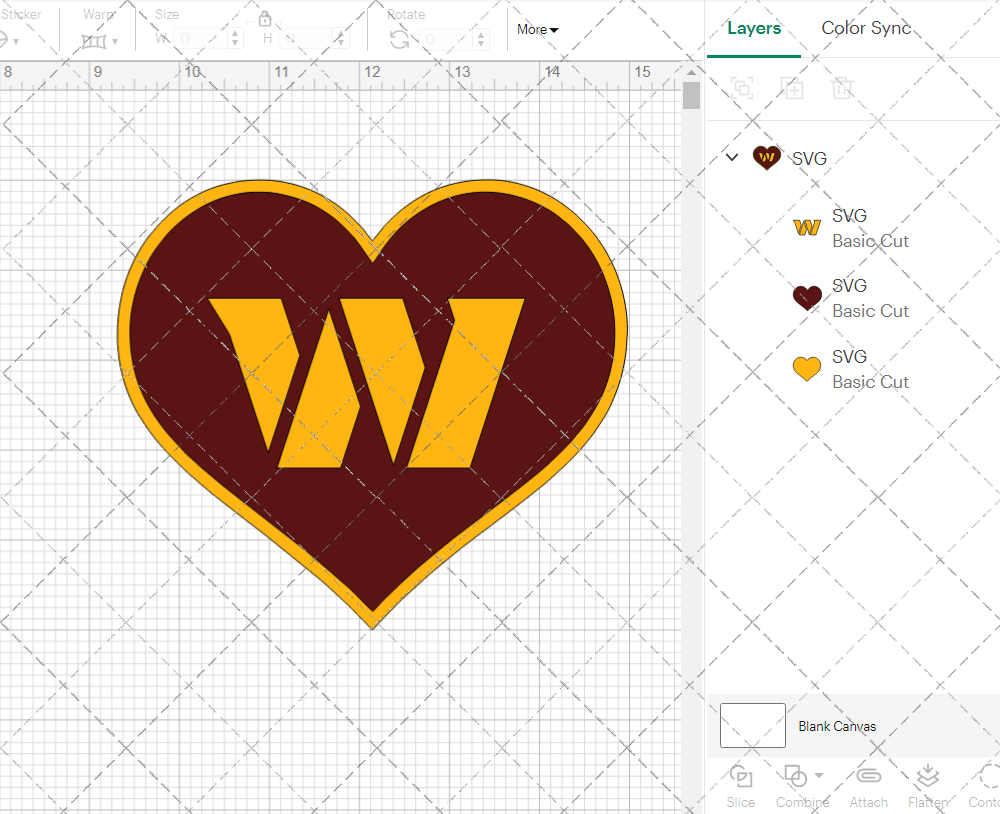The width and height of the screenshot is (1000, 814).
Task: Switch to the Layers tab
Action: pyautogui.click(x=754, y=28)
